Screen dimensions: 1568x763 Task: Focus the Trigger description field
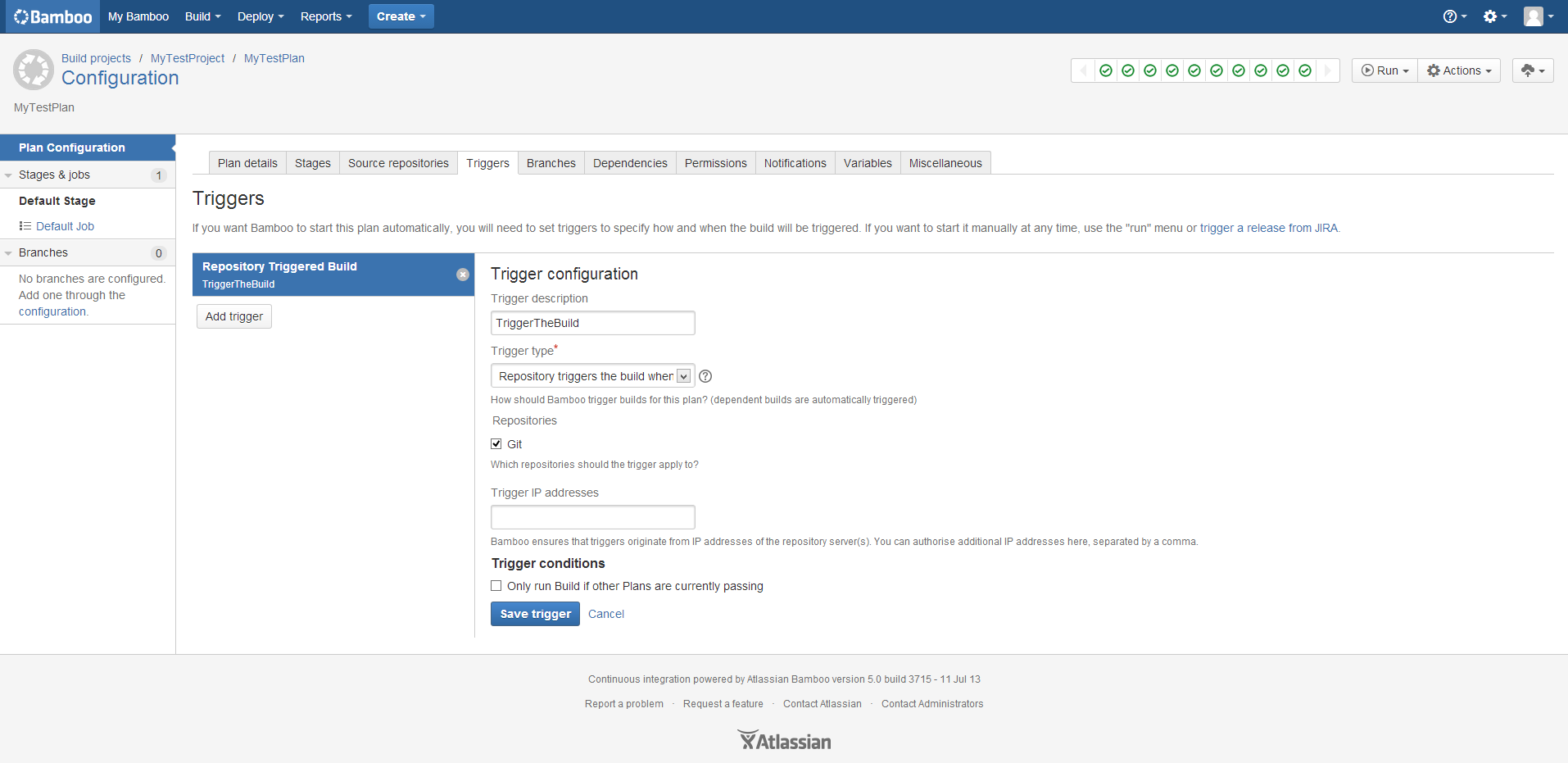coord(592,323)
